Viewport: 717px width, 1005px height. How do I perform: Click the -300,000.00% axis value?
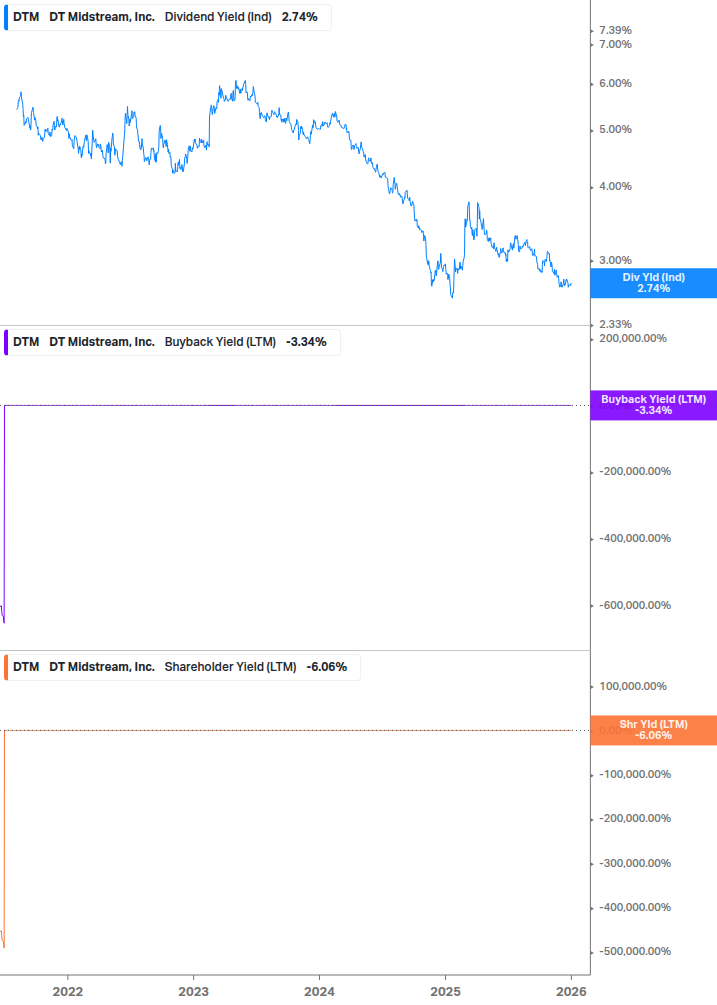pyautogui.click(x=635, y=863)
